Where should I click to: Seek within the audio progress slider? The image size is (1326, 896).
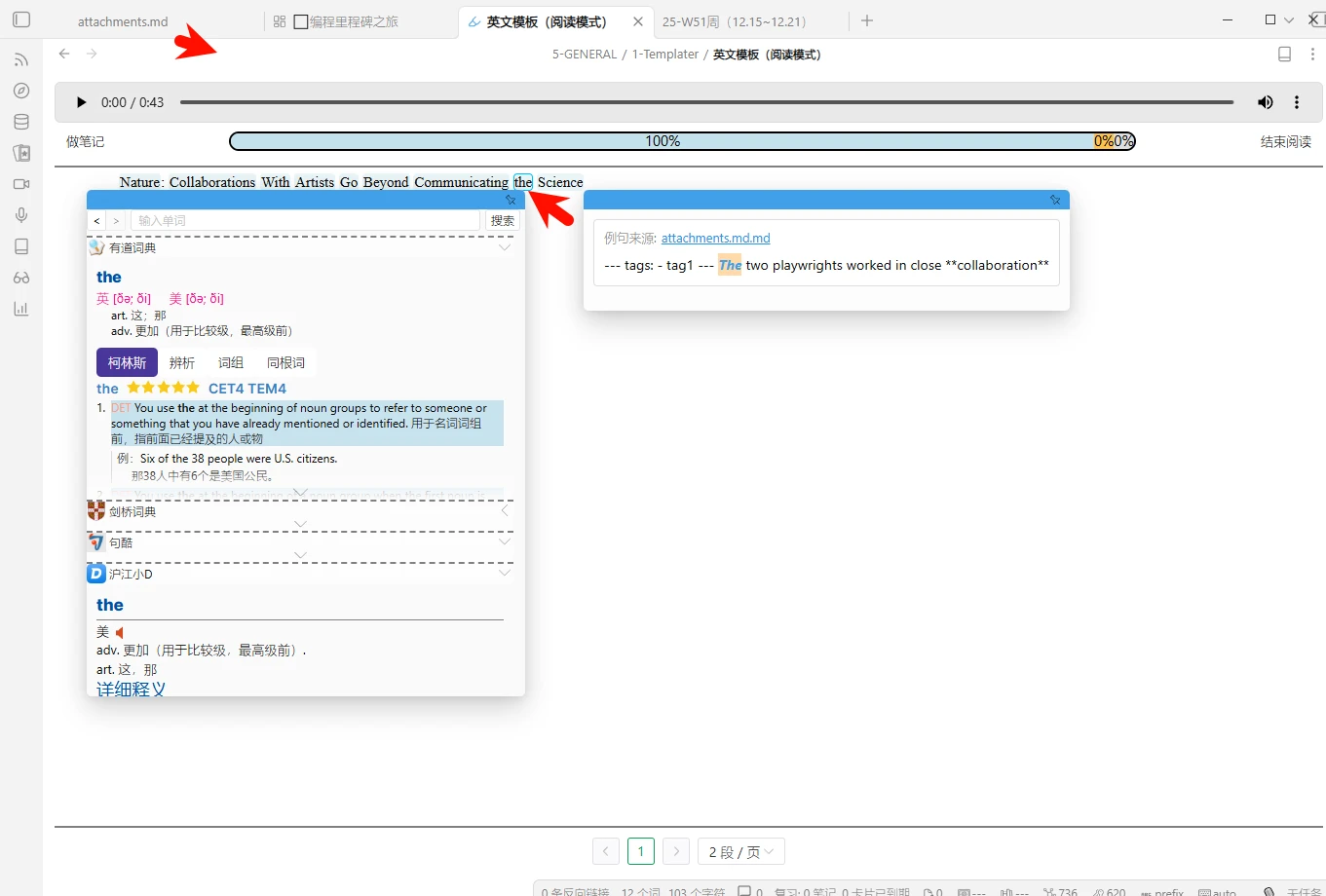706,102
